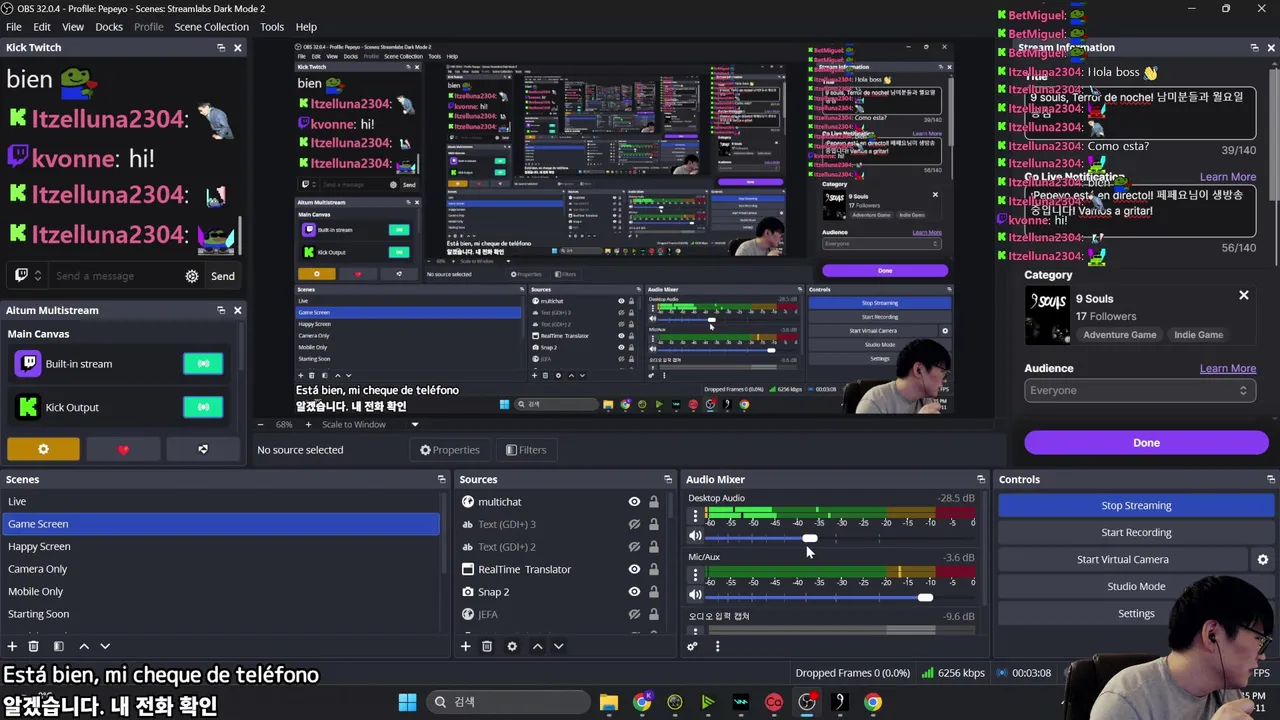Adjust Desktop Audio volume slider
This screenshot has width=1280, height=720.
810,539
